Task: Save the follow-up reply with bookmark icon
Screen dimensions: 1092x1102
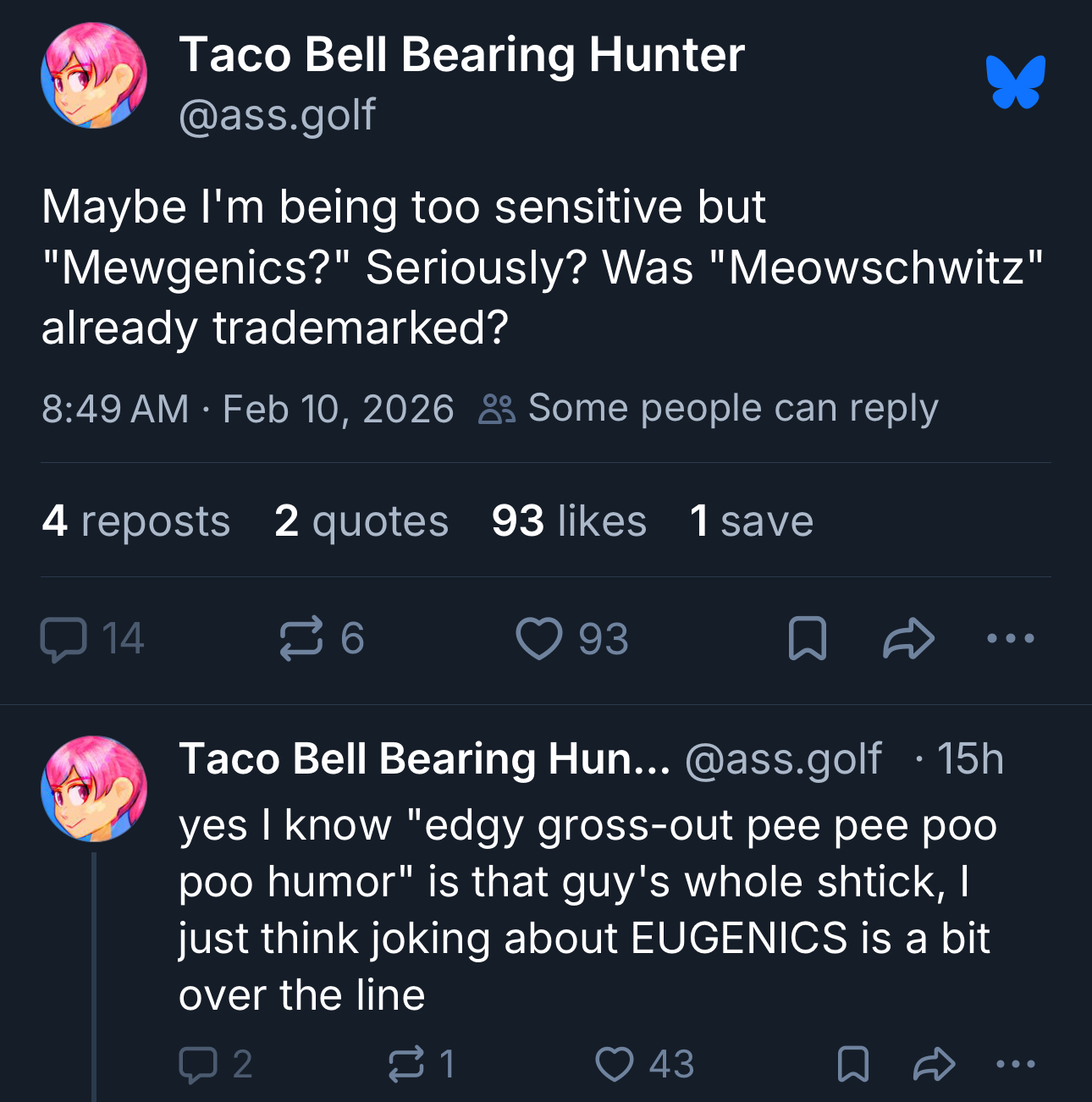Action: pos(852,1064)
